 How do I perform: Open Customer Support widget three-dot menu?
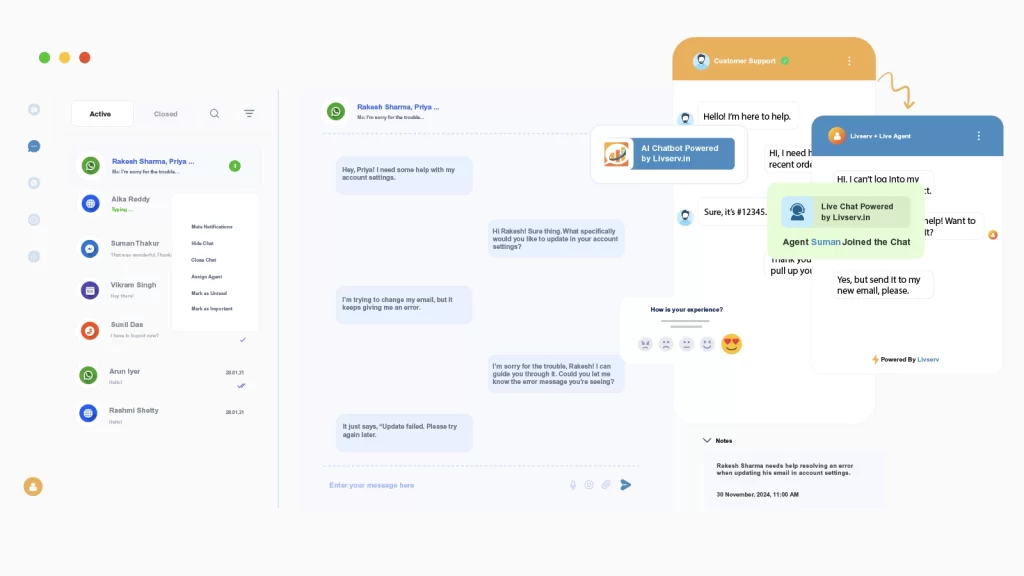tap(849, 61)
